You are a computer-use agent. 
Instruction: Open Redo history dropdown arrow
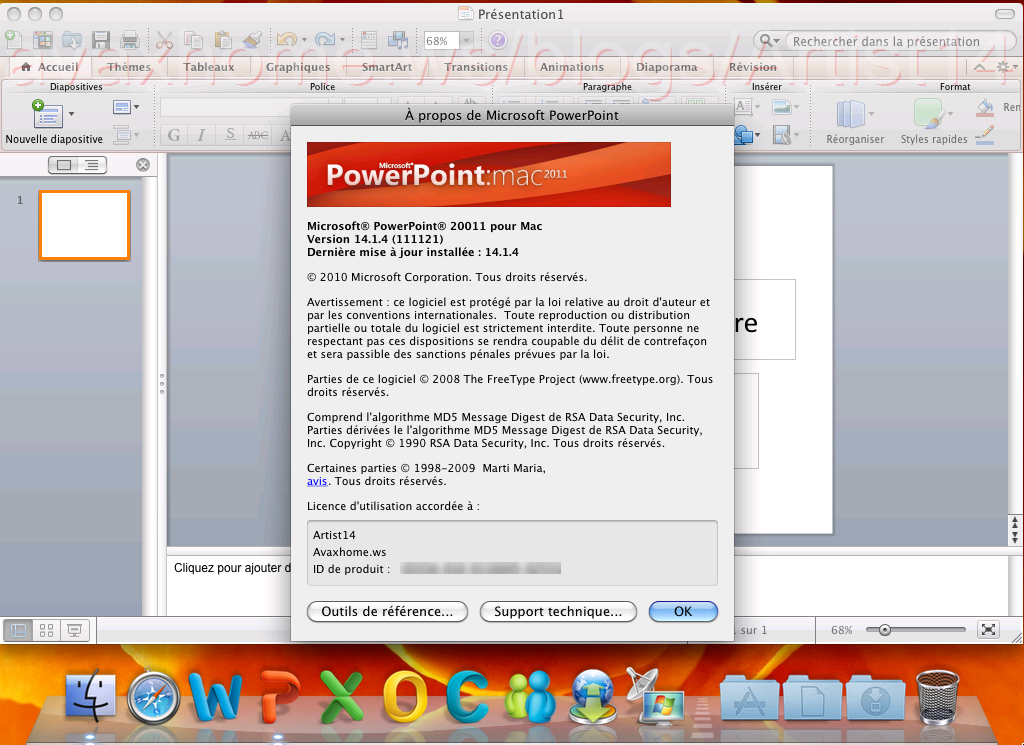pyautogui.click(x=343, y=41)
